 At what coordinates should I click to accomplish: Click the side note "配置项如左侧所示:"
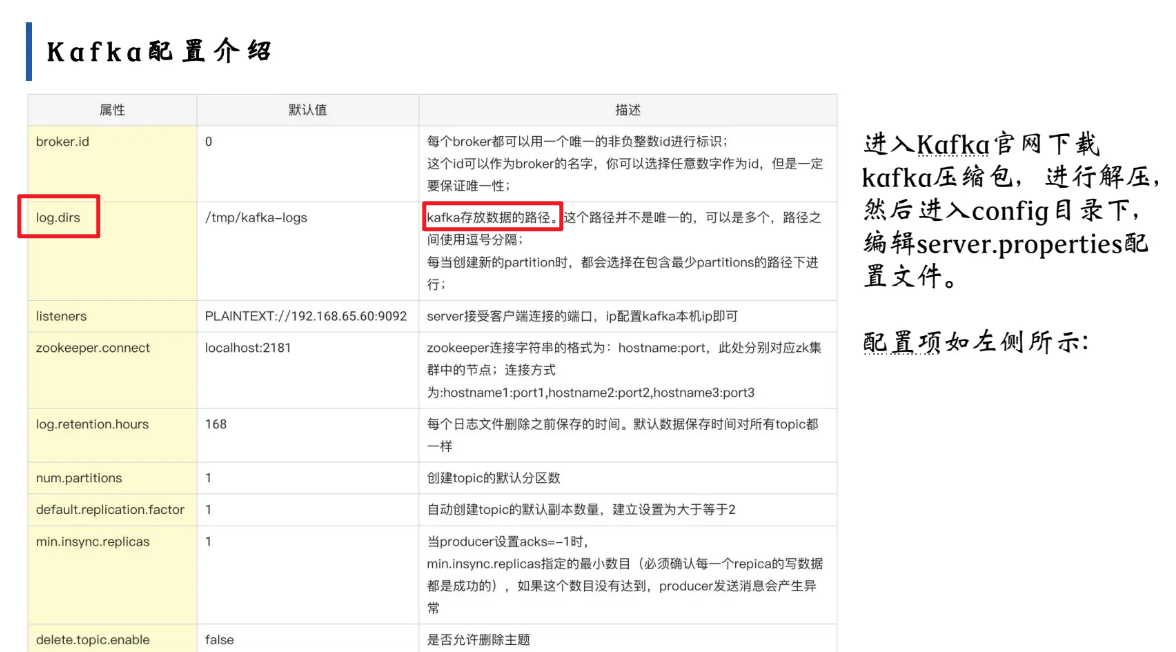pos(976,342)
